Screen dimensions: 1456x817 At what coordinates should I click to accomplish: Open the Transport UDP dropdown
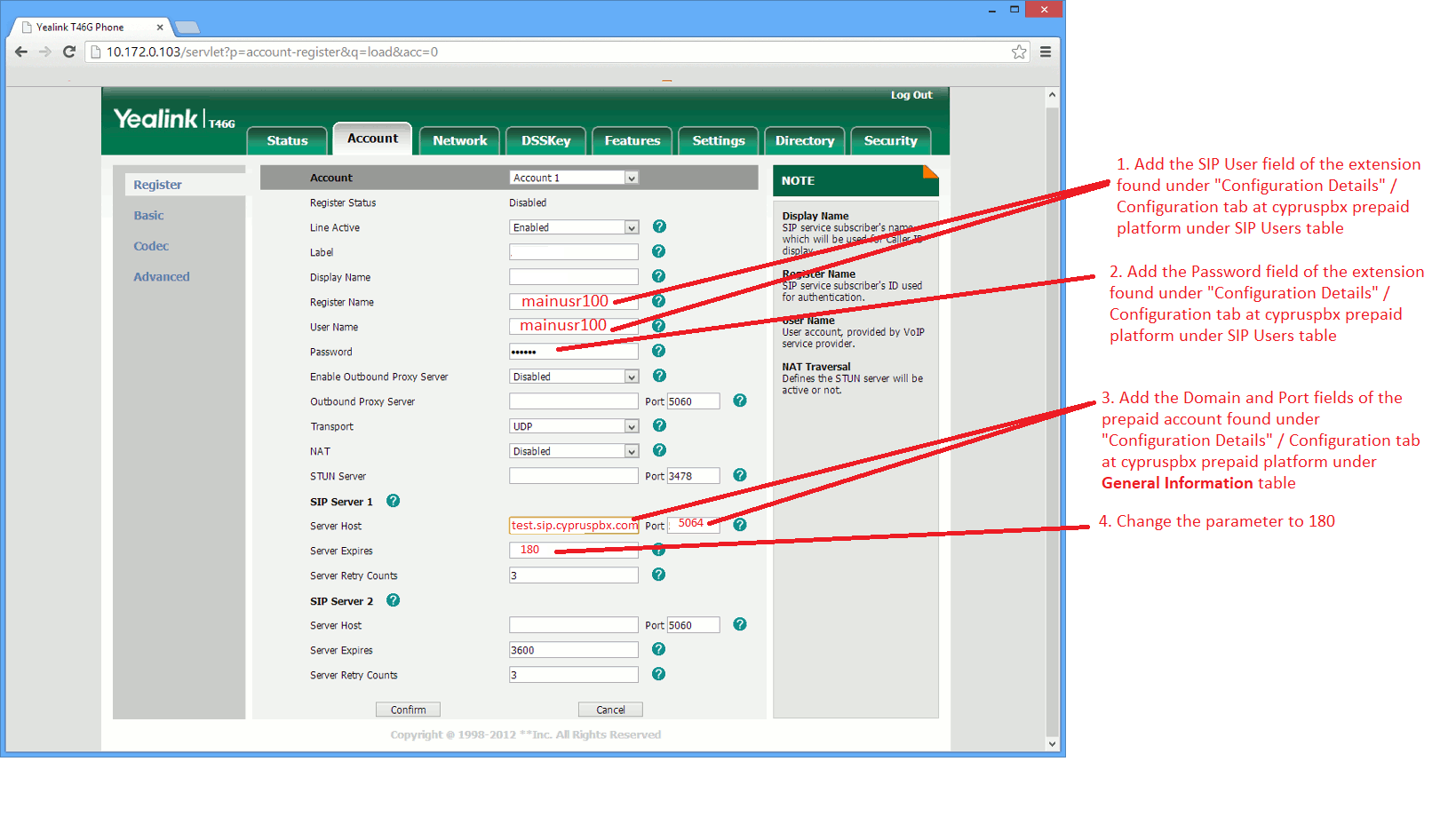tap(574, 426)
